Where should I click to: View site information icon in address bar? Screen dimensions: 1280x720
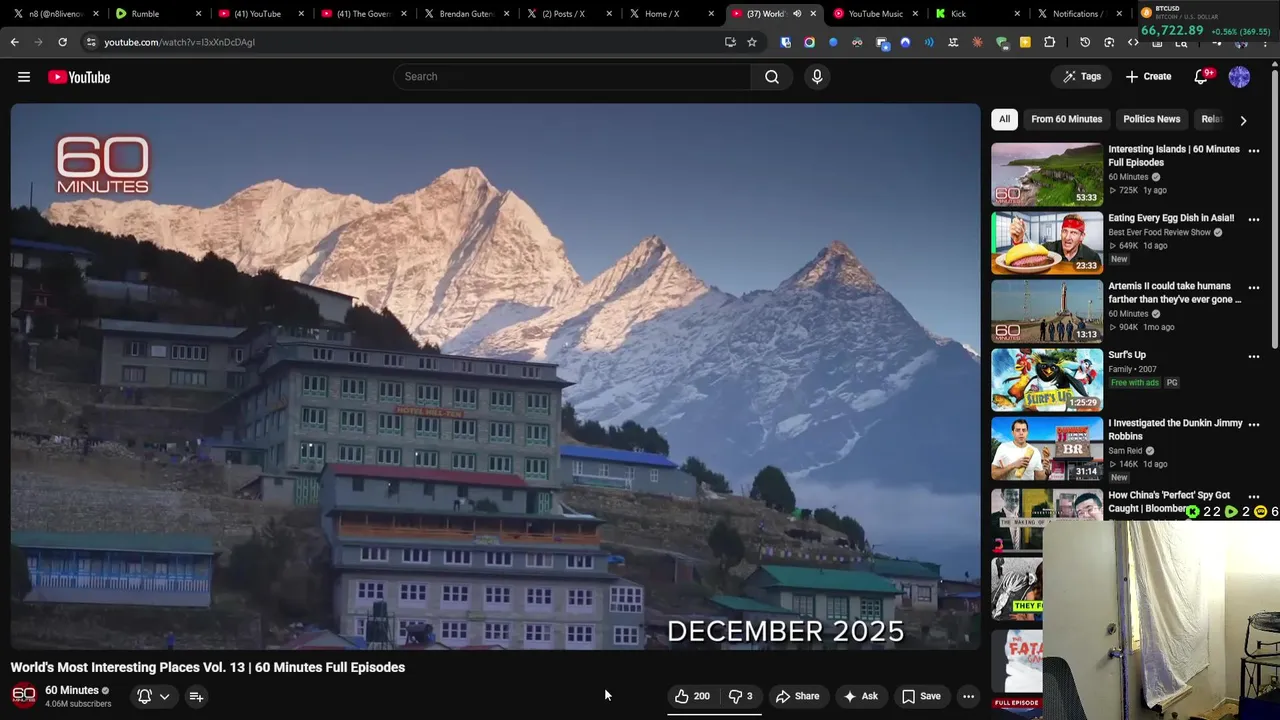click(91, 42)
